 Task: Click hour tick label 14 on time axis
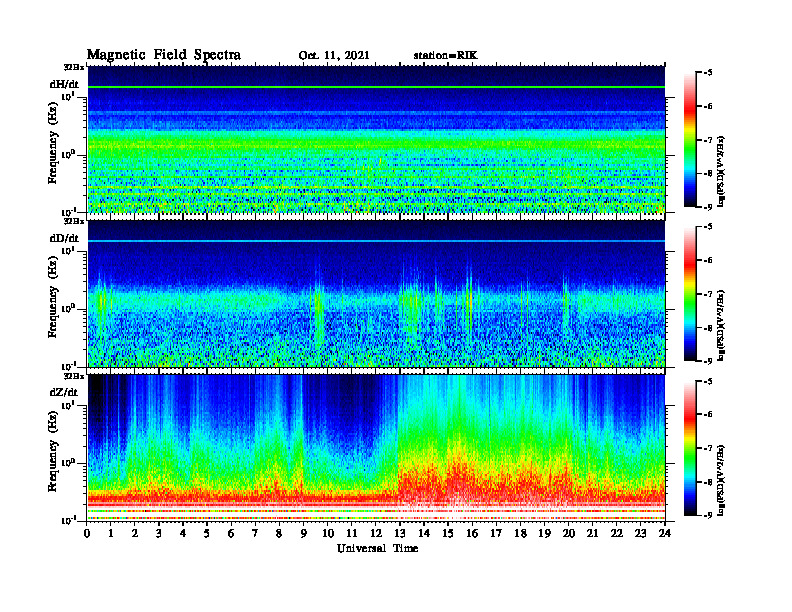pyautogui.click(x=424, y=534)
